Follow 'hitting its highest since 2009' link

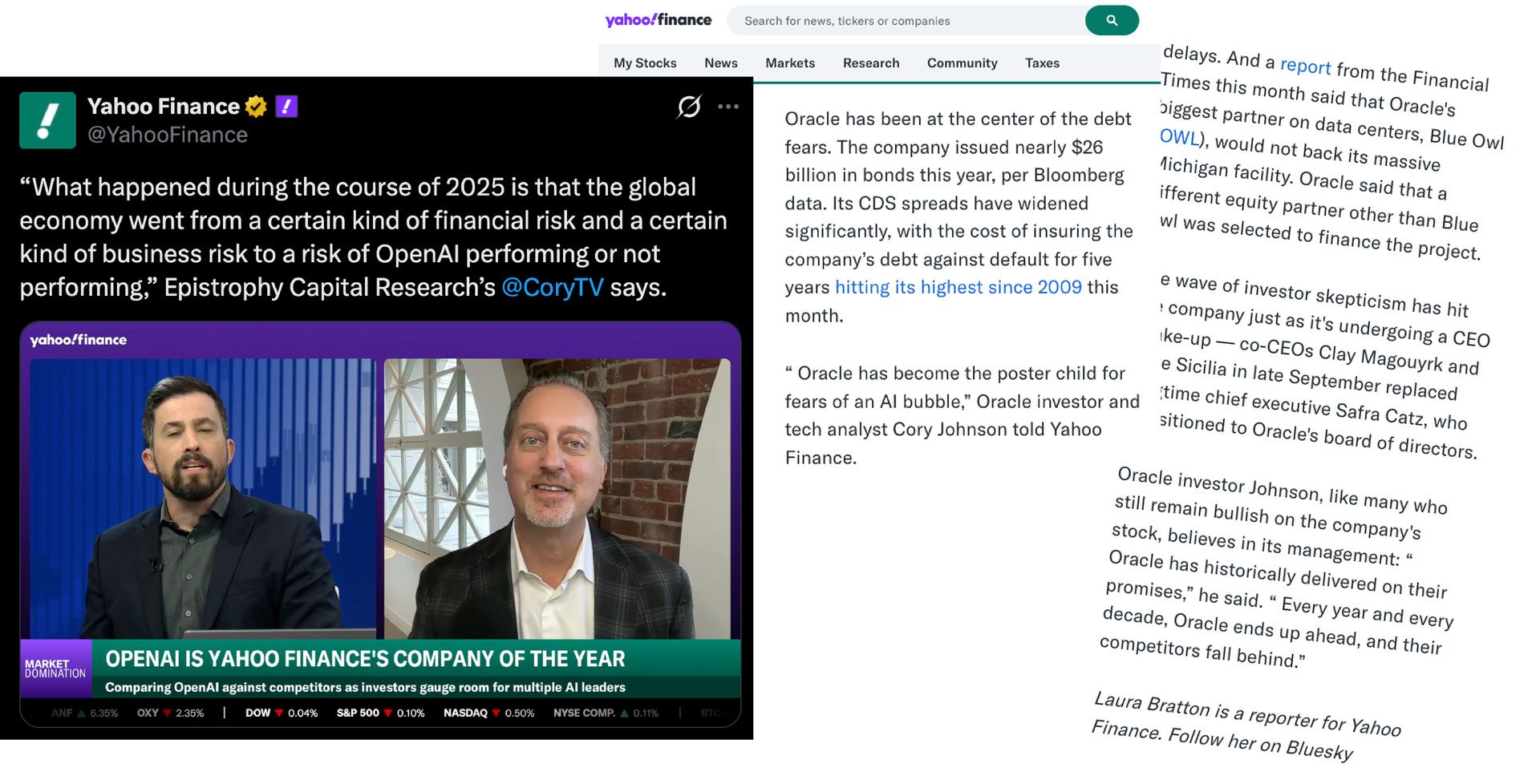coord(958,287)
